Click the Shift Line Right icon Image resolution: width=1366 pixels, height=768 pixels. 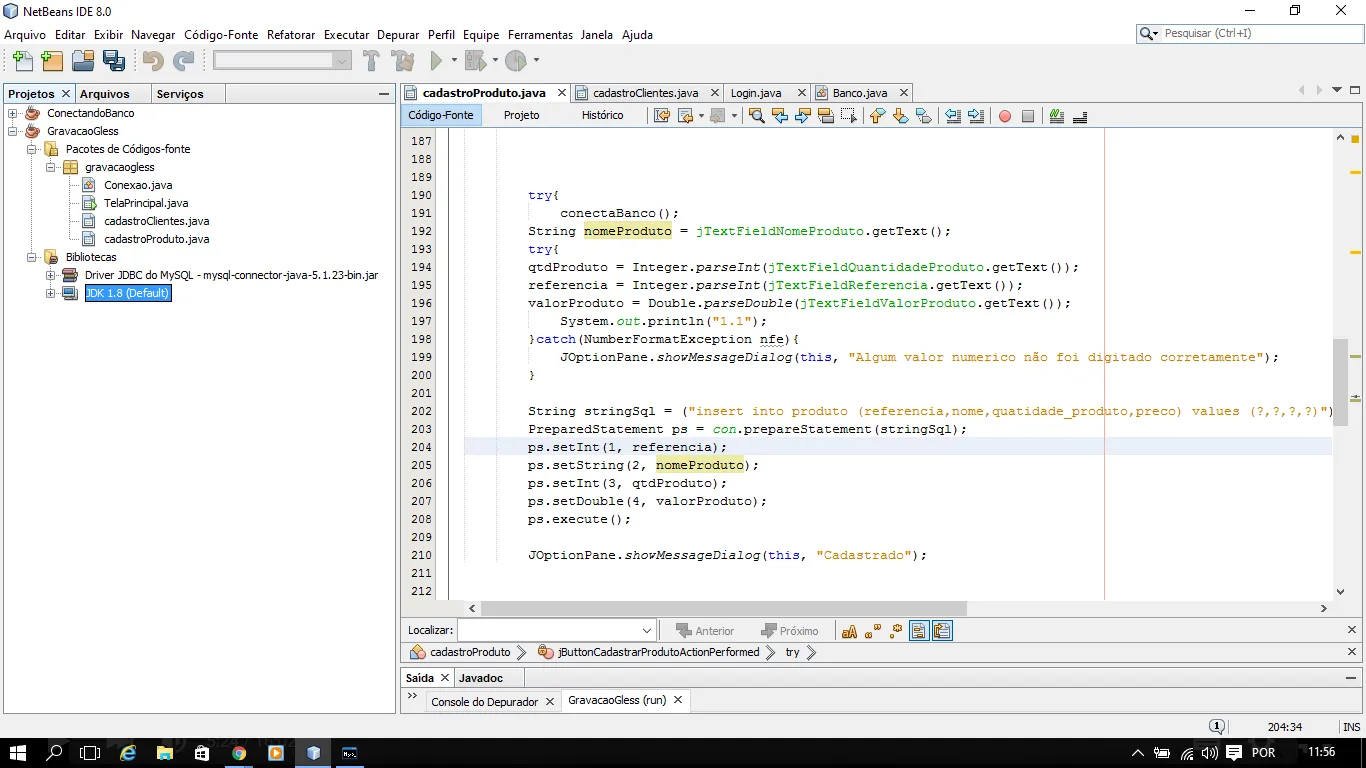(976, 116)
